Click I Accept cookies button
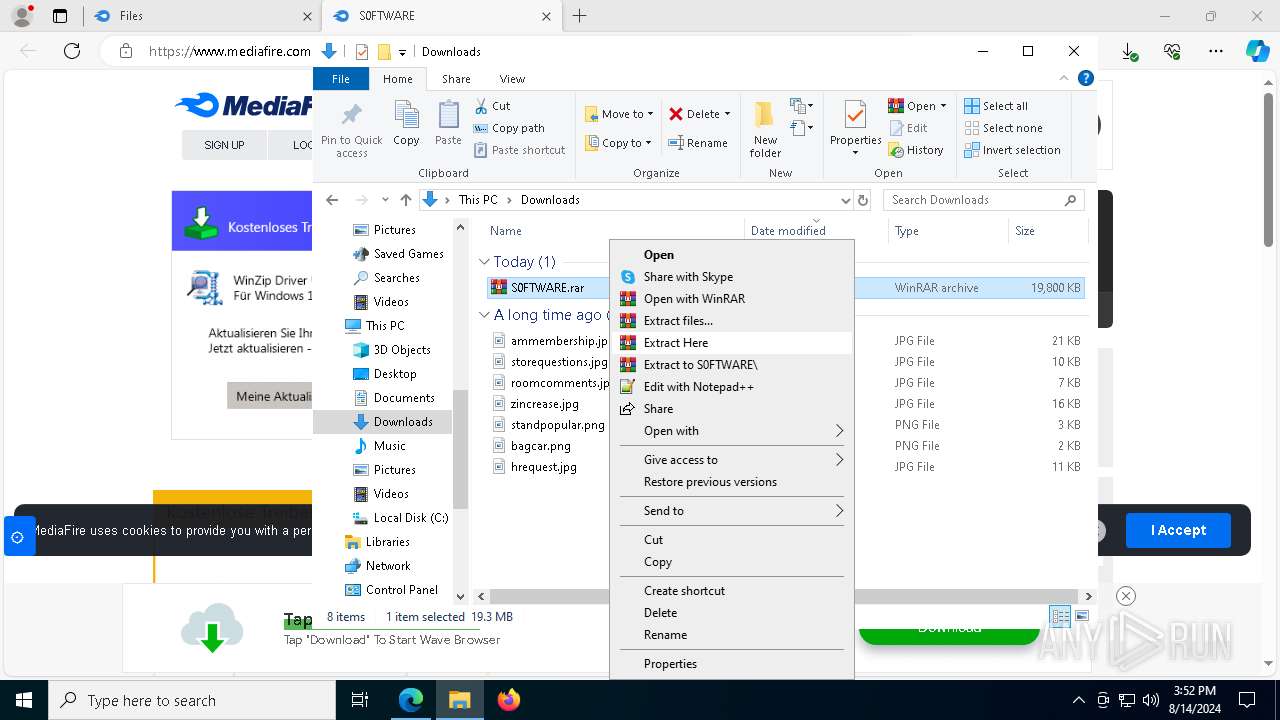This screenshot has width=1280, height=720. (1178, 530)
